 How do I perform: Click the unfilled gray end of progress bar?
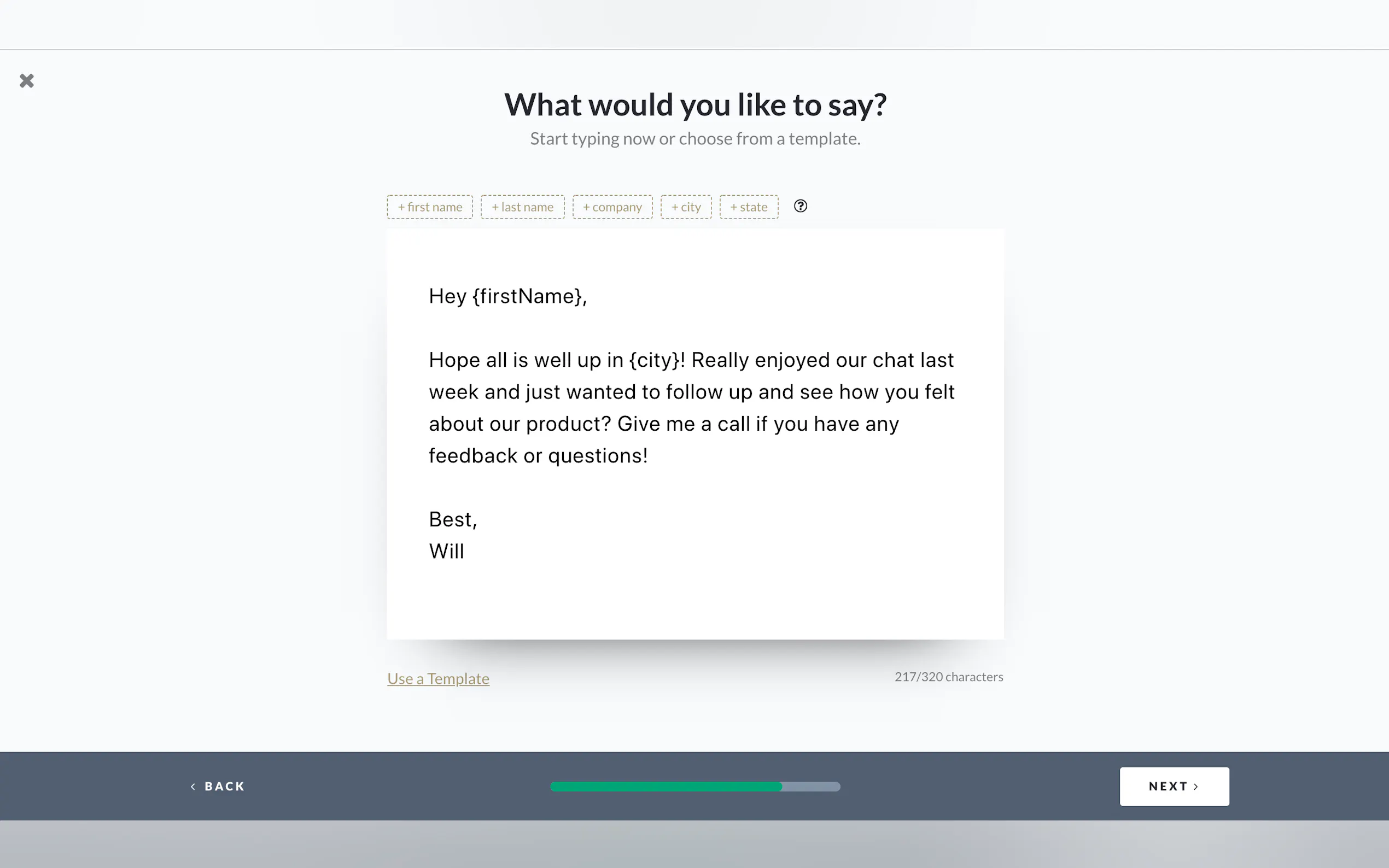(811, 787)
